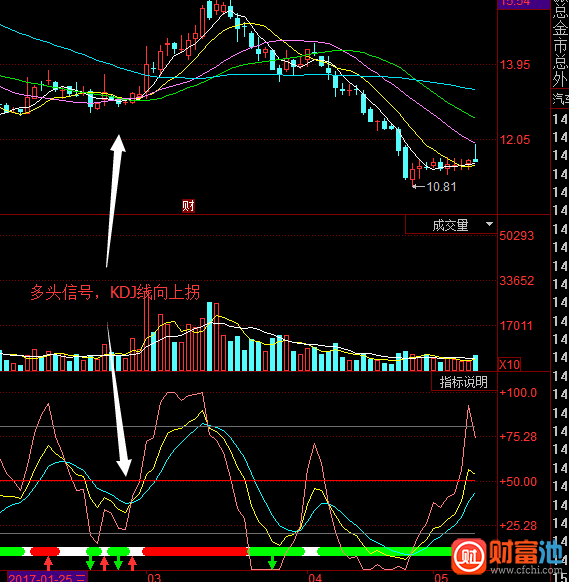The width and height of the screenshot is (569, 582).
Task: Click the red 财 marker icon on chart
Action: (x=188, y=206)
